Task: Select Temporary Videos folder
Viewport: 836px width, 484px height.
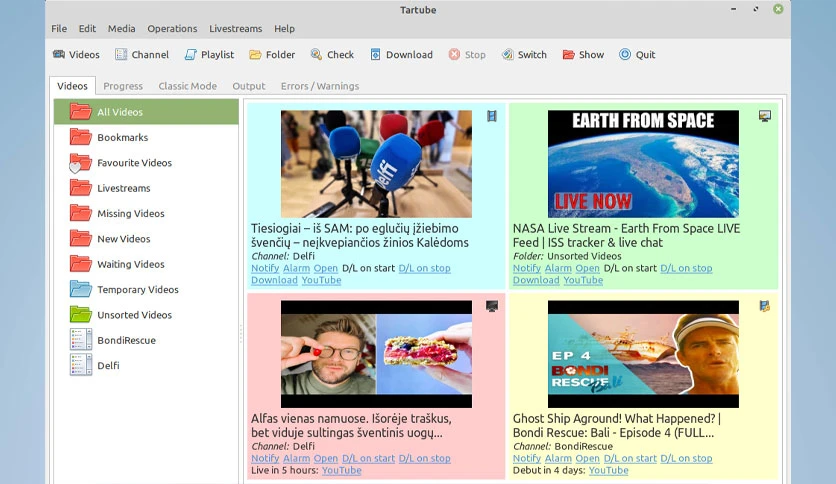Action: tap(146, 289)
